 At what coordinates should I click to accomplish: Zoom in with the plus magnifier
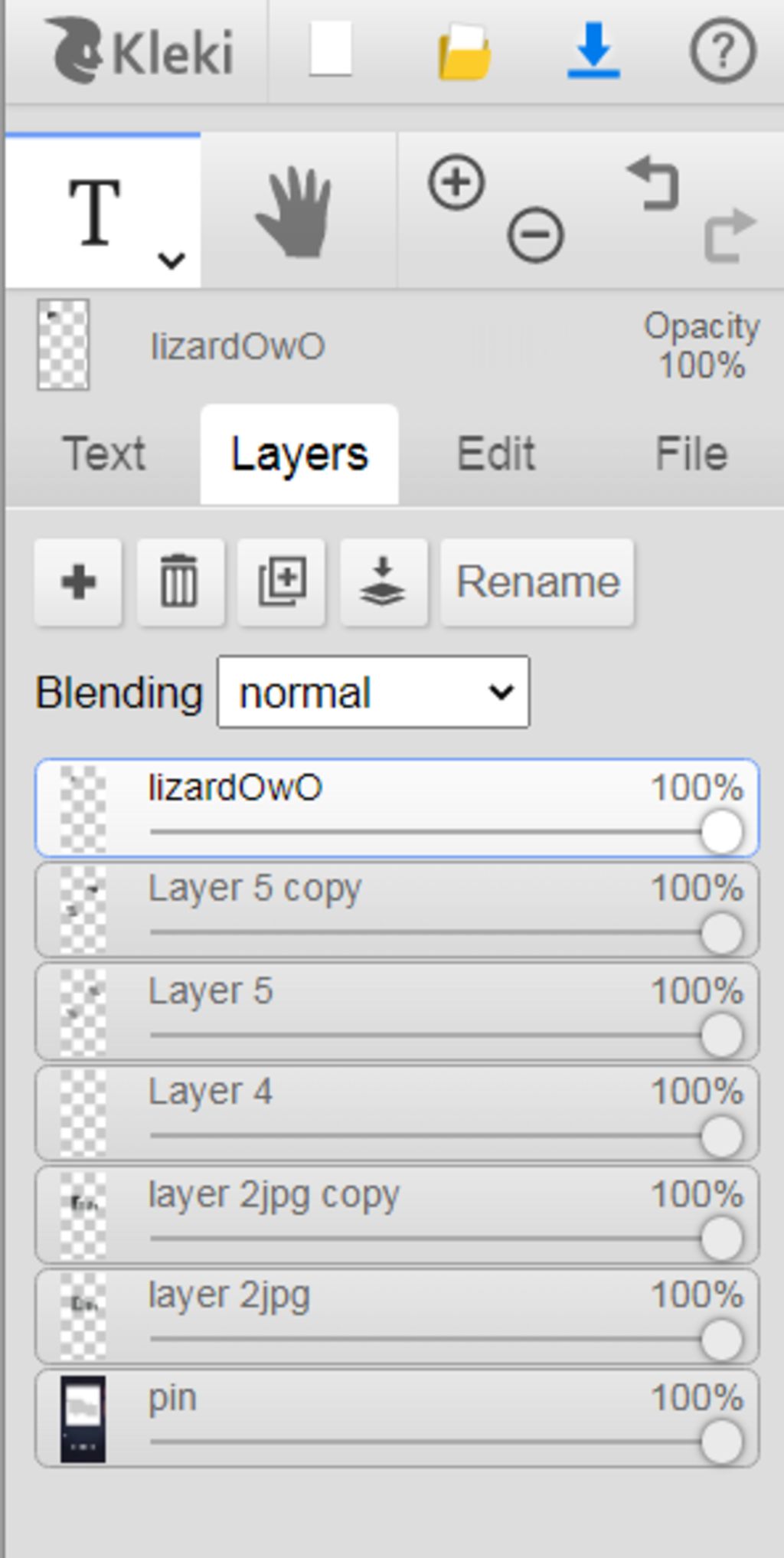coord(456,182)
